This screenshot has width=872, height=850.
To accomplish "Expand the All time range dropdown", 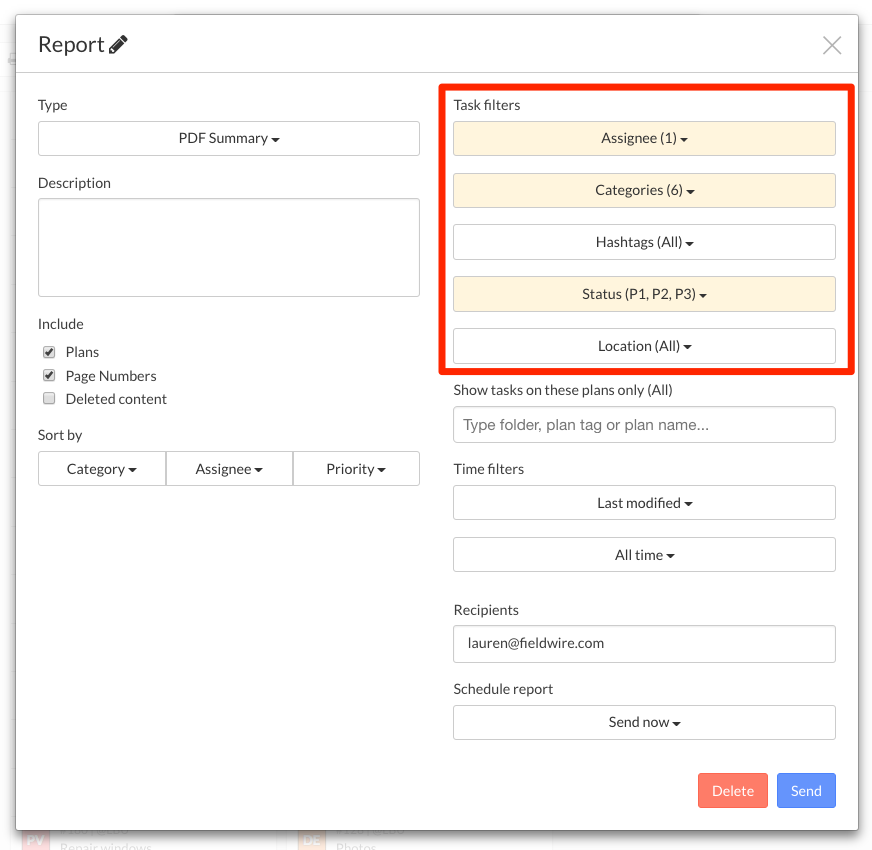I will click(x=644, y=555).
